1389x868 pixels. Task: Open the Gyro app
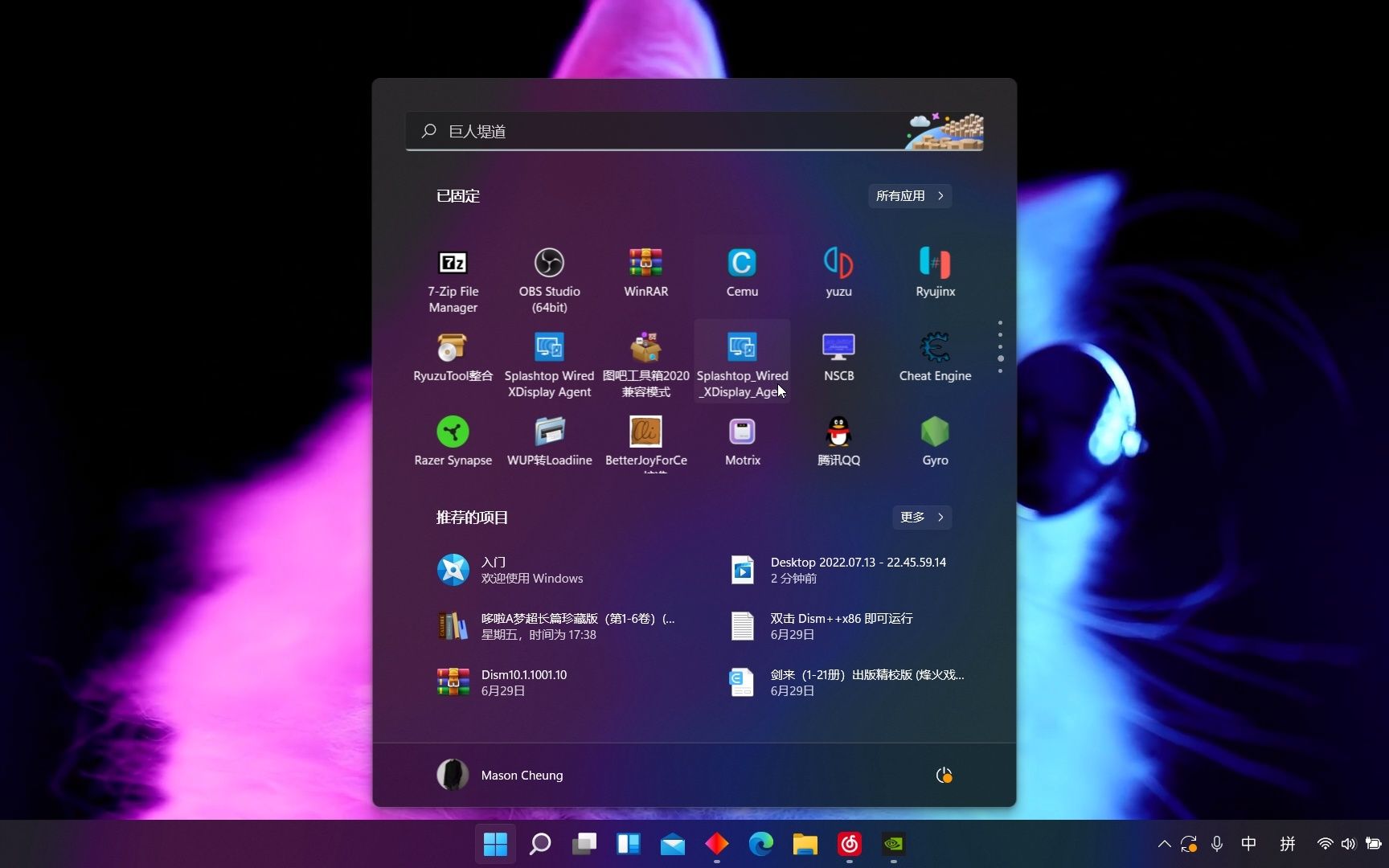935,442
